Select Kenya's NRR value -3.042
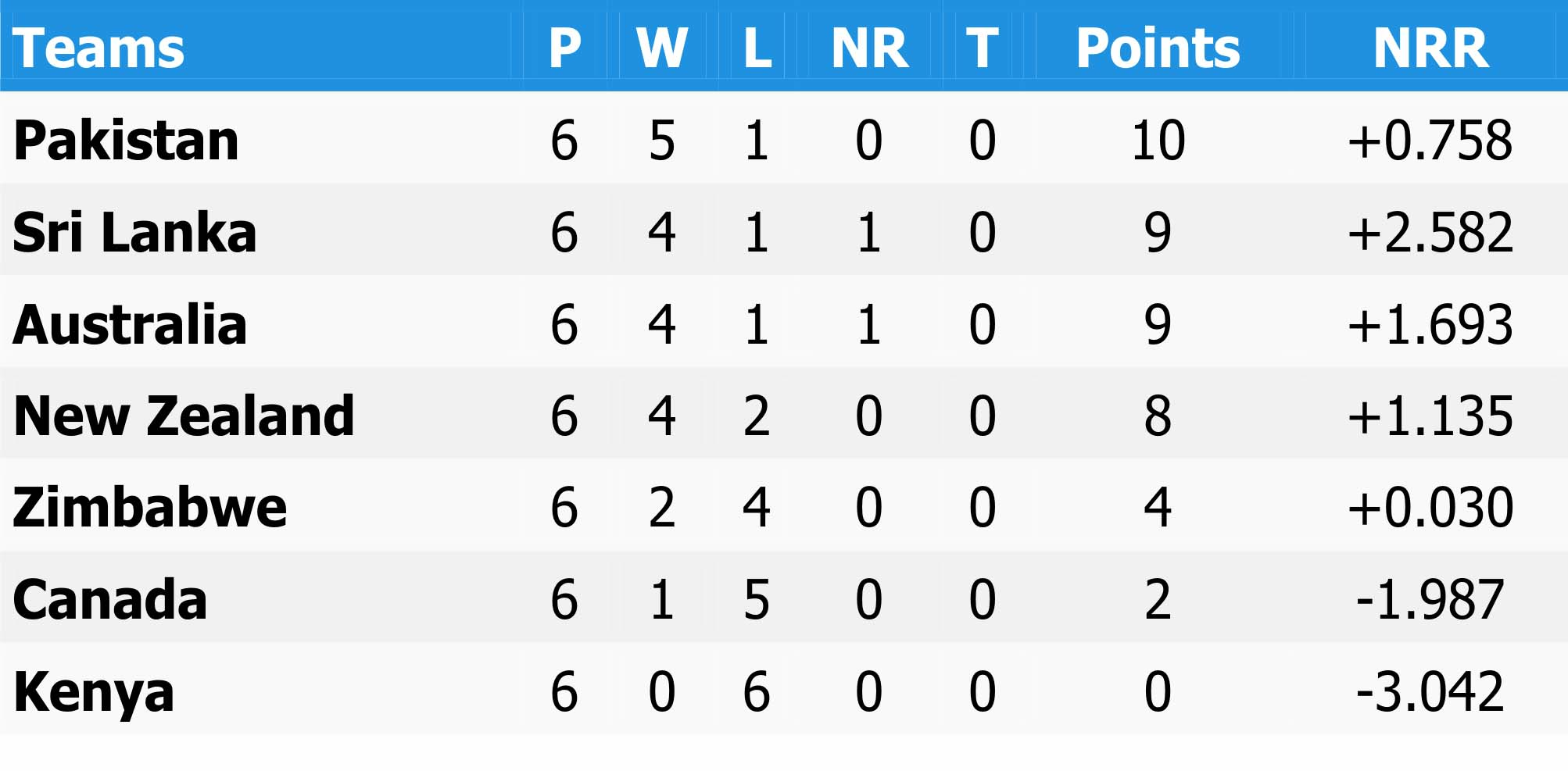The height and width of the screenshot is (771, 1568). tap(1430, 692)
